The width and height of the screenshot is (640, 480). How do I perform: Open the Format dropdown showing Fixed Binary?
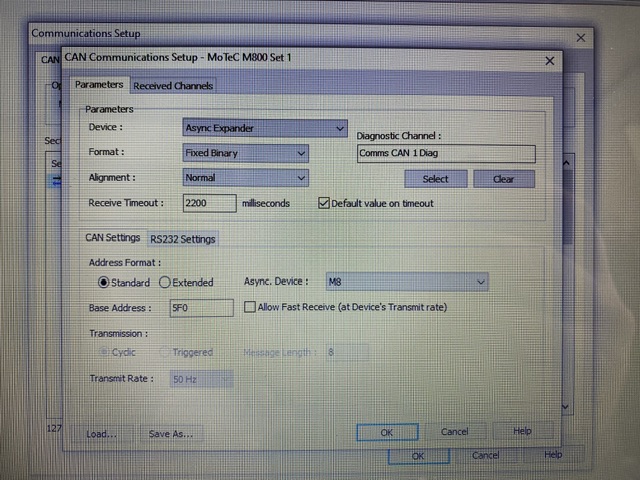click(245, 153)
